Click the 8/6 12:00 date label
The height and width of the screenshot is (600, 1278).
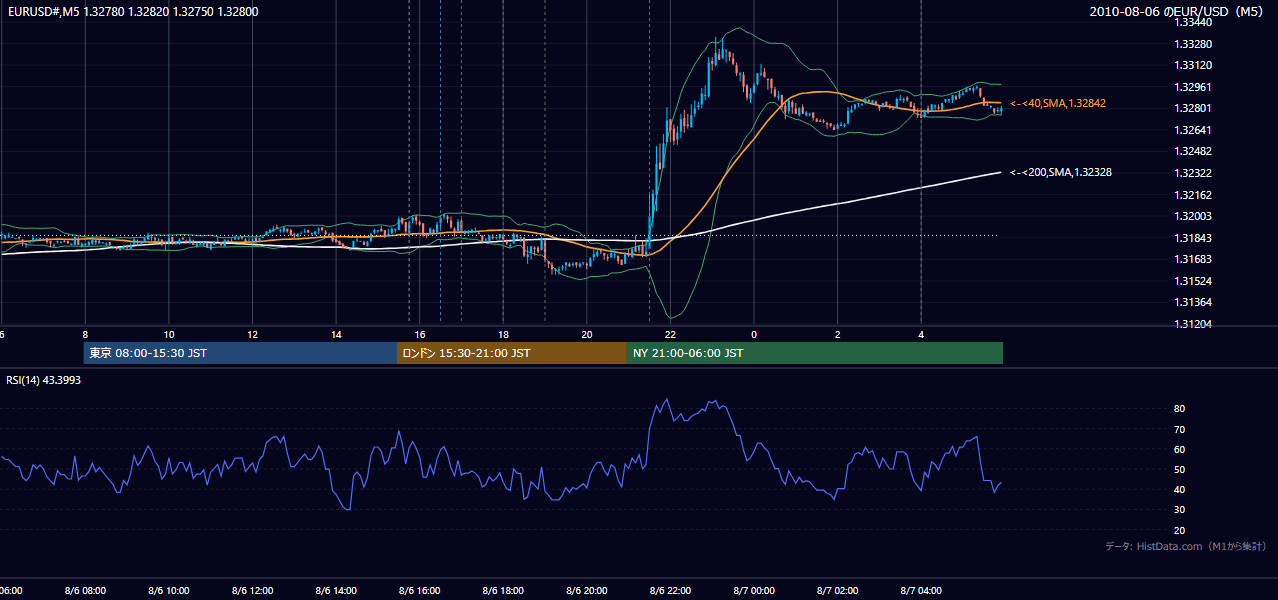point(253,591)
